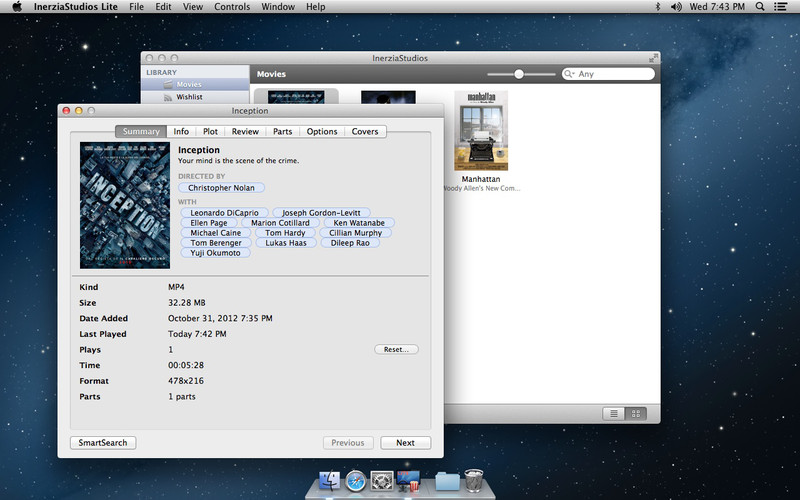Click the Manhattan title text label

[x=481, y=179]
